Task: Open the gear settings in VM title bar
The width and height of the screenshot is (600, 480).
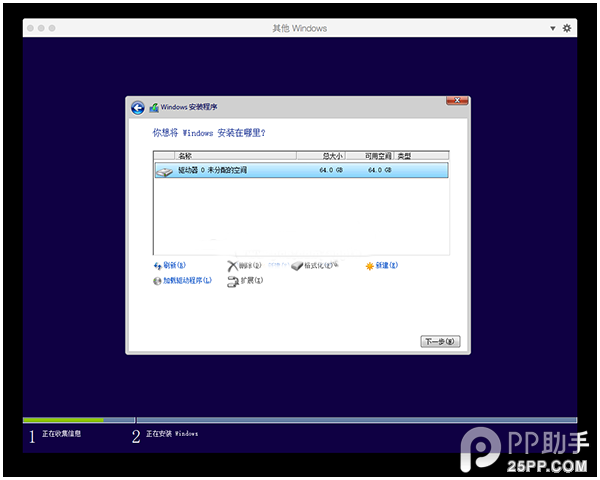Action: click(x=567, y=28)
